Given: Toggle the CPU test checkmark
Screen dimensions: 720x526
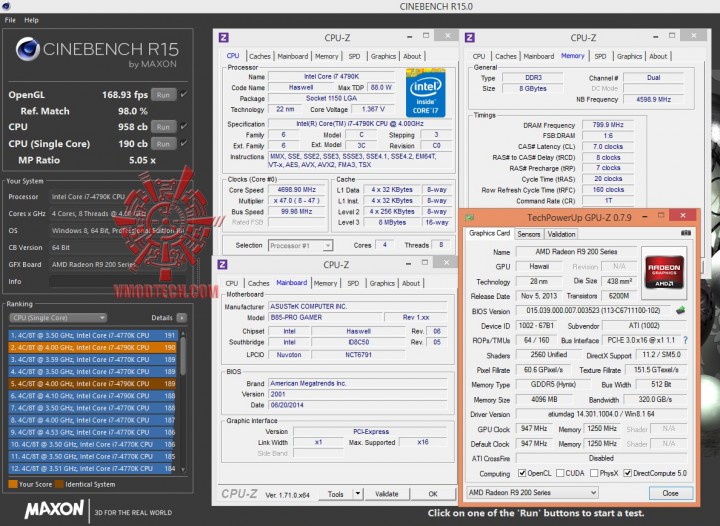Looking at the screenshot, I should (x=184, y=126).
